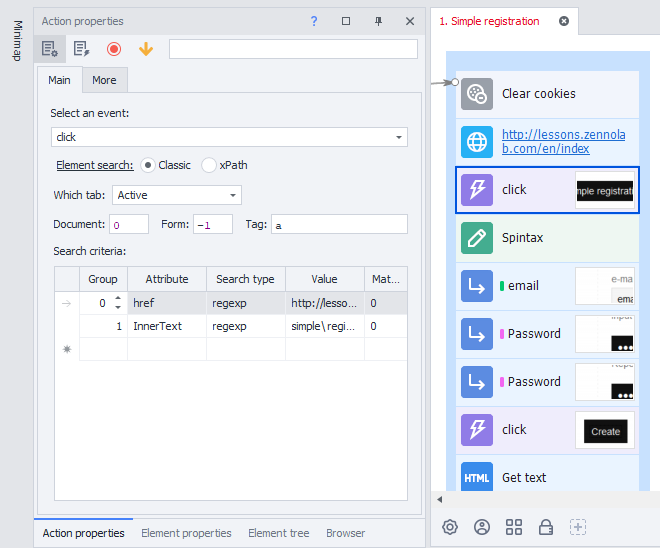The width and height of the screenshot is (660, 548).
Task: Click the Create button thumbnail
Action: point(606,431)
